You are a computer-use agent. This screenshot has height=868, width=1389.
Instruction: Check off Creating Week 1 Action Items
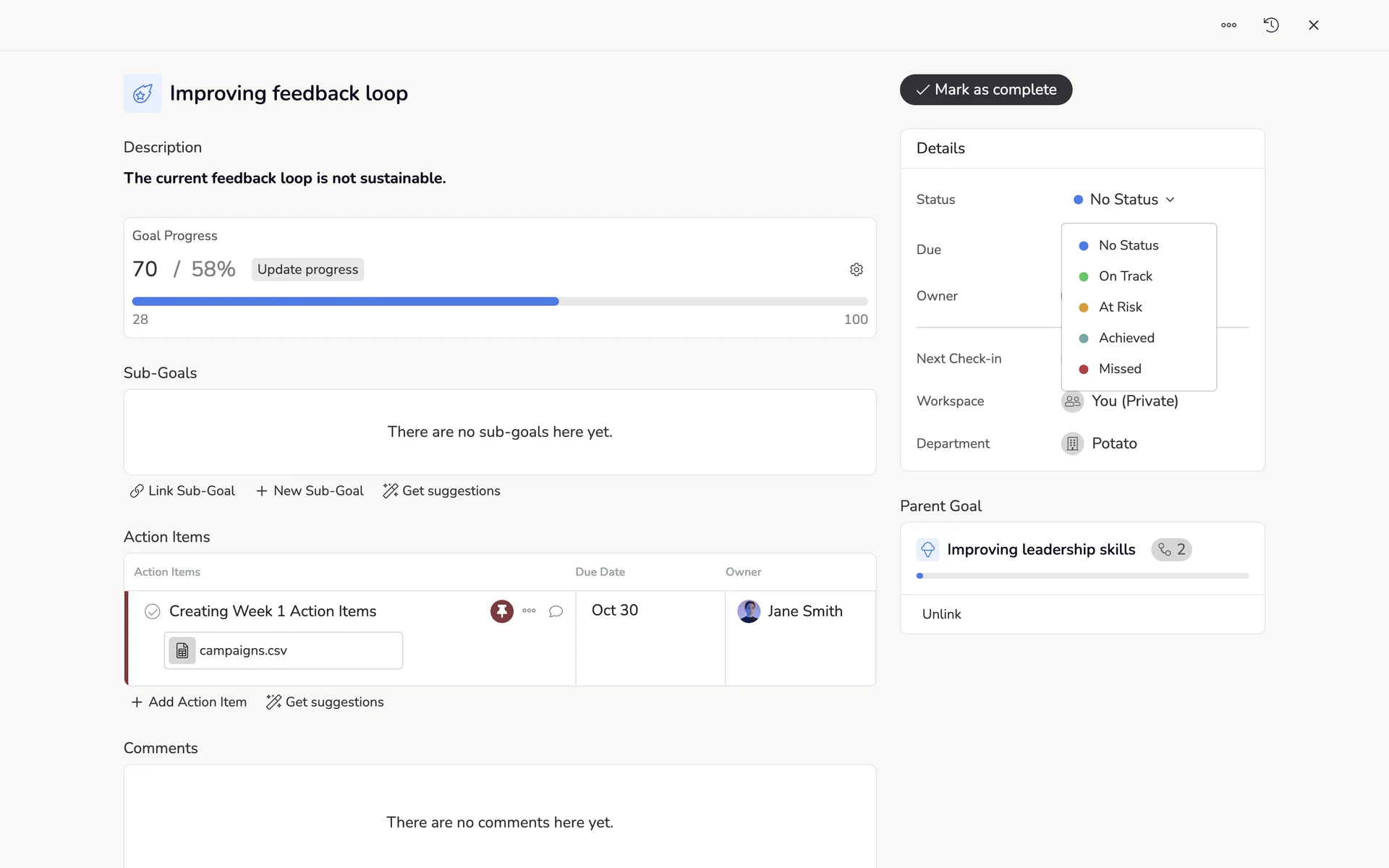tap(152, 612)
